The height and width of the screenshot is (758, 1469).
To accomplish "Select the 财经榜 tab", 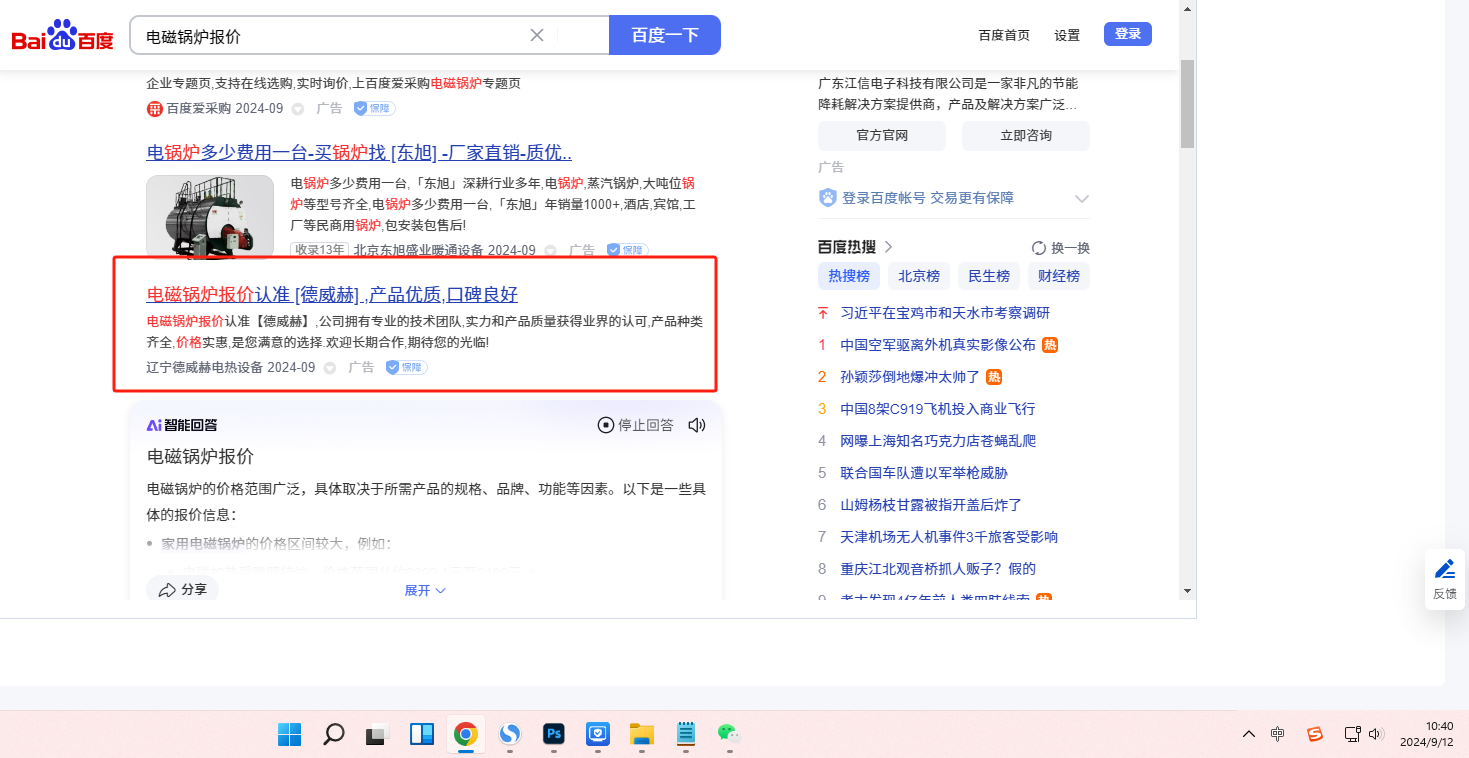I will pos(1058,276).
